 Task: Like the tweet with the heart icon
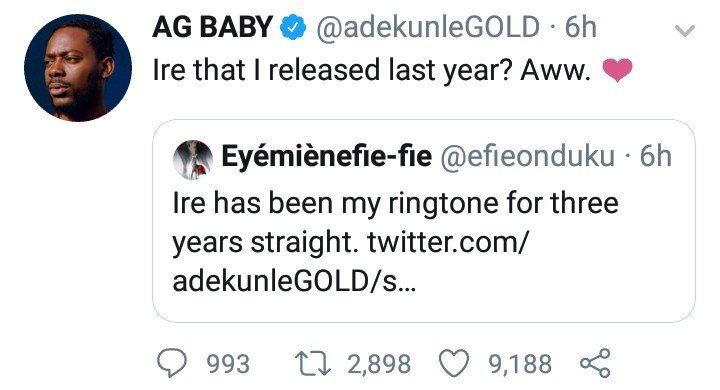tap(454, 363)
